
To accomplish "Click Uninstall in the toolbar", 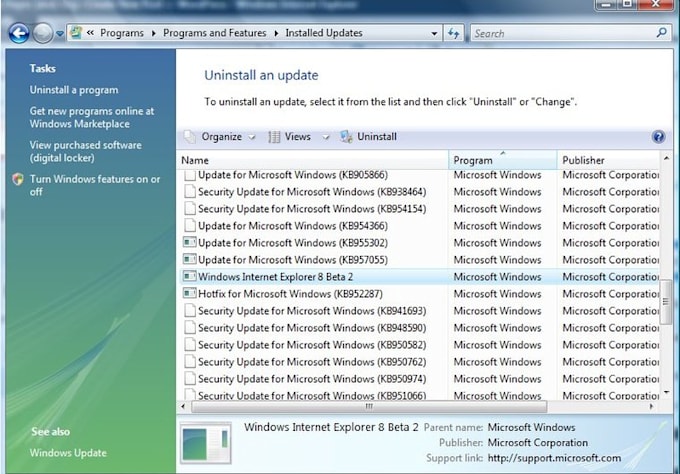I will pyautogui.click(x=369, y=137).
